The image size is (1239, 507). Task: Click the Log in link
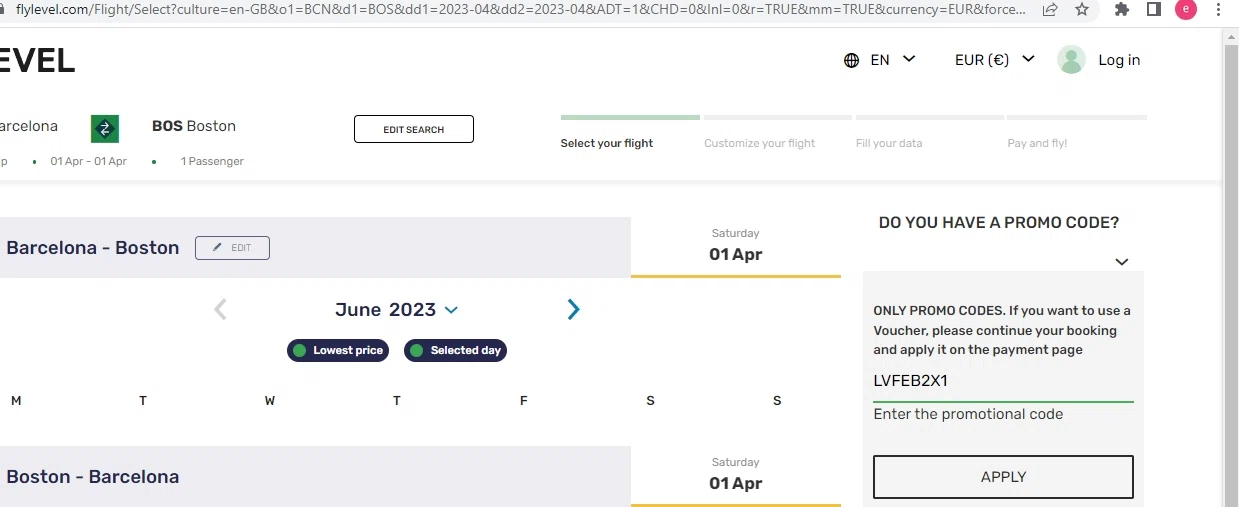coord(1119,60)
